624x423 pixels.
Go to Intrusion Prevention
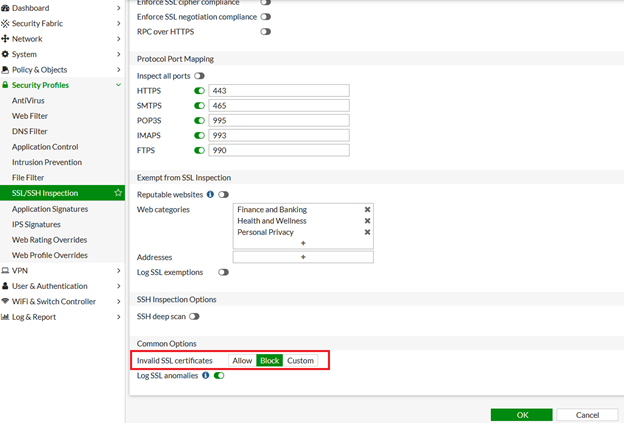pos(47,162)
